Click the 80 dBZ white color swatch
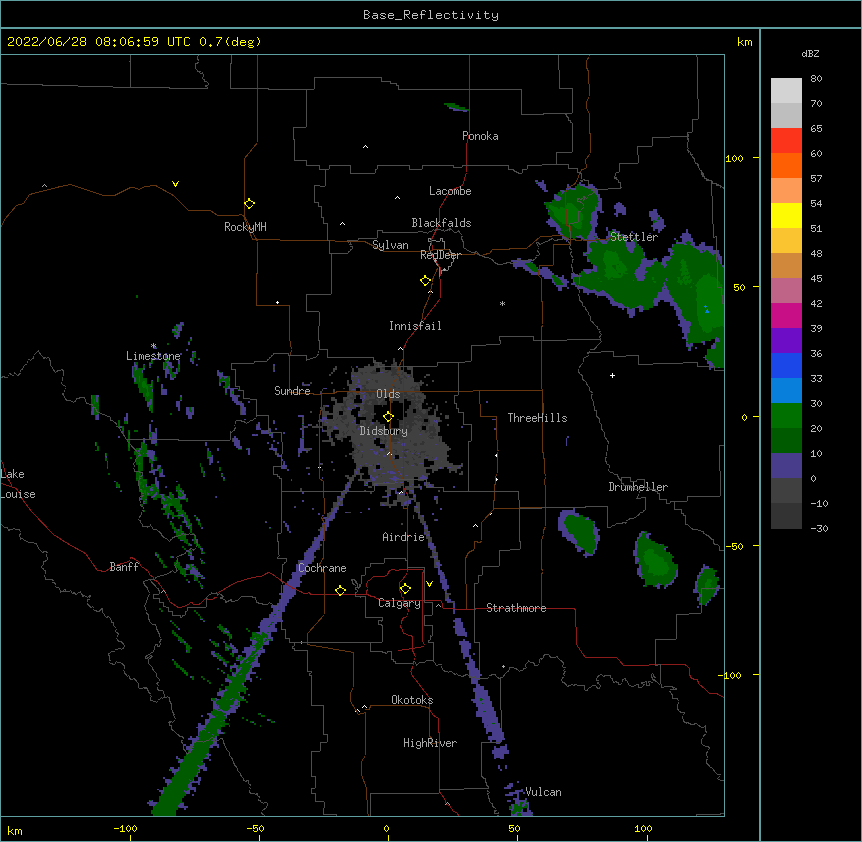The image size is (862, 842). (x=786, y=91)
